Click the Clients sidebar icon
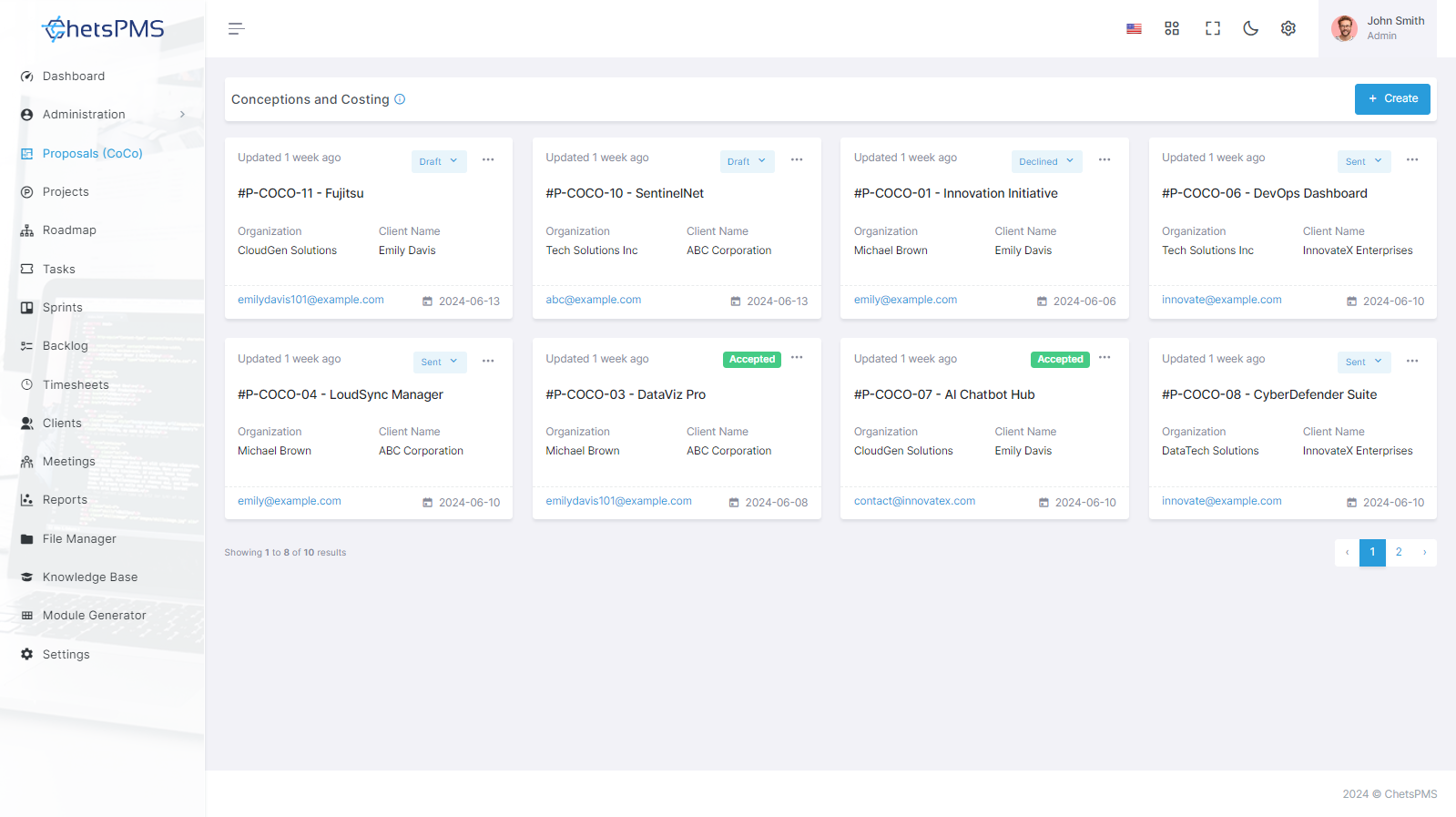Image resolution: width=1456 pixels, height=817 pixels. [26, 424]
